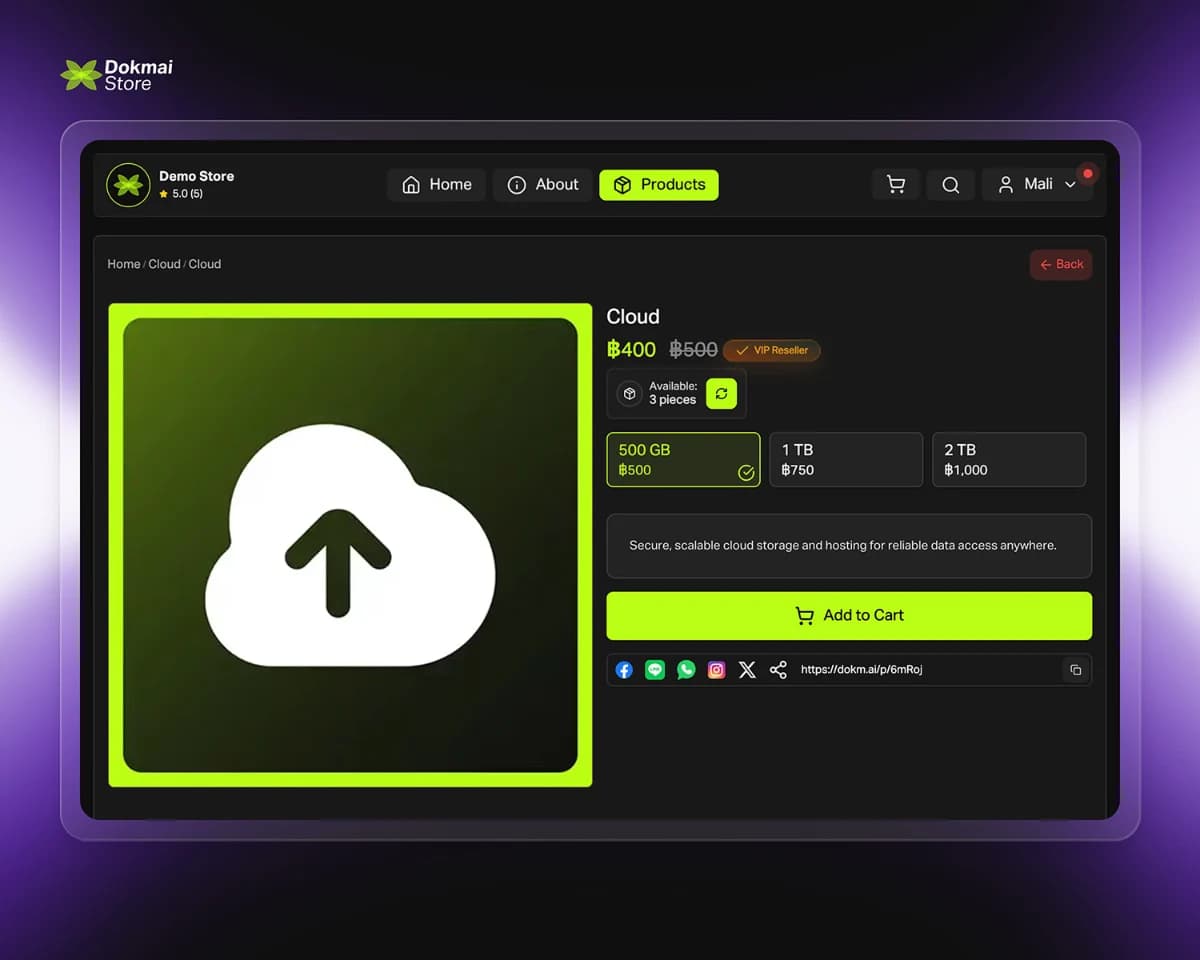Switch to the Products nav tab
Screen dimensions: 1200x960
point(659,185)
